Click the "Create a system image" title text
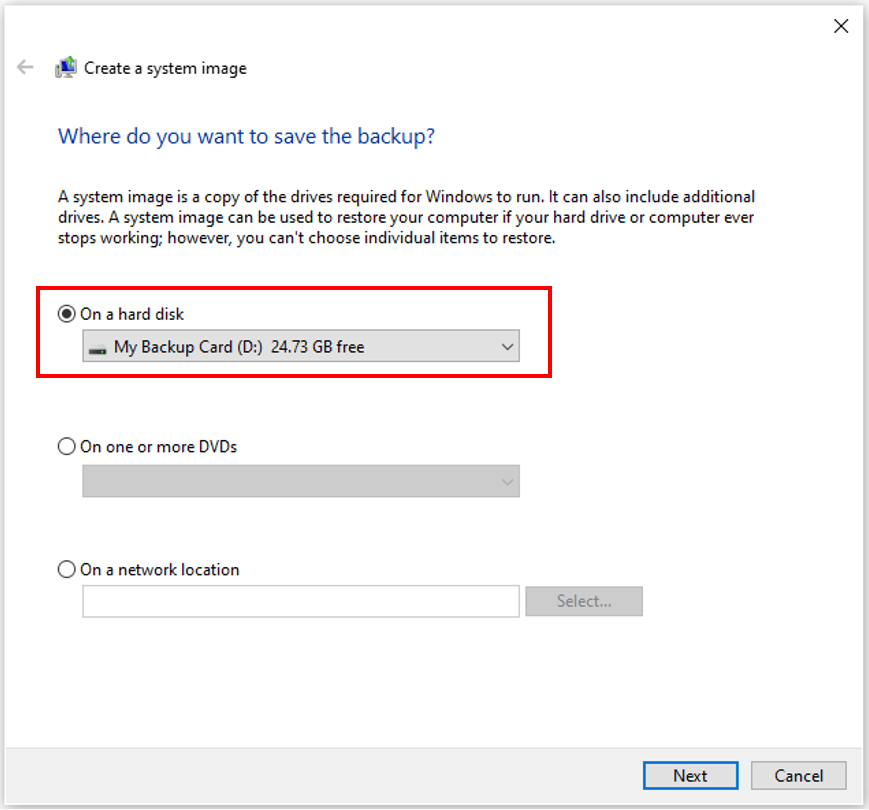Screen dimensions: 869x810 click(x=163, y=68)
